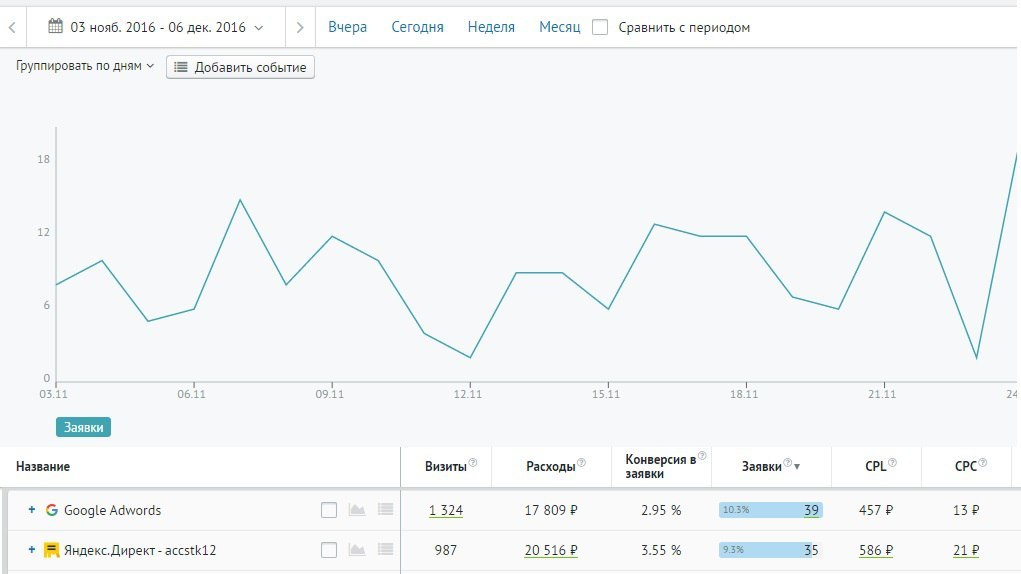Select the Вчера quick period

click(347, 28)
